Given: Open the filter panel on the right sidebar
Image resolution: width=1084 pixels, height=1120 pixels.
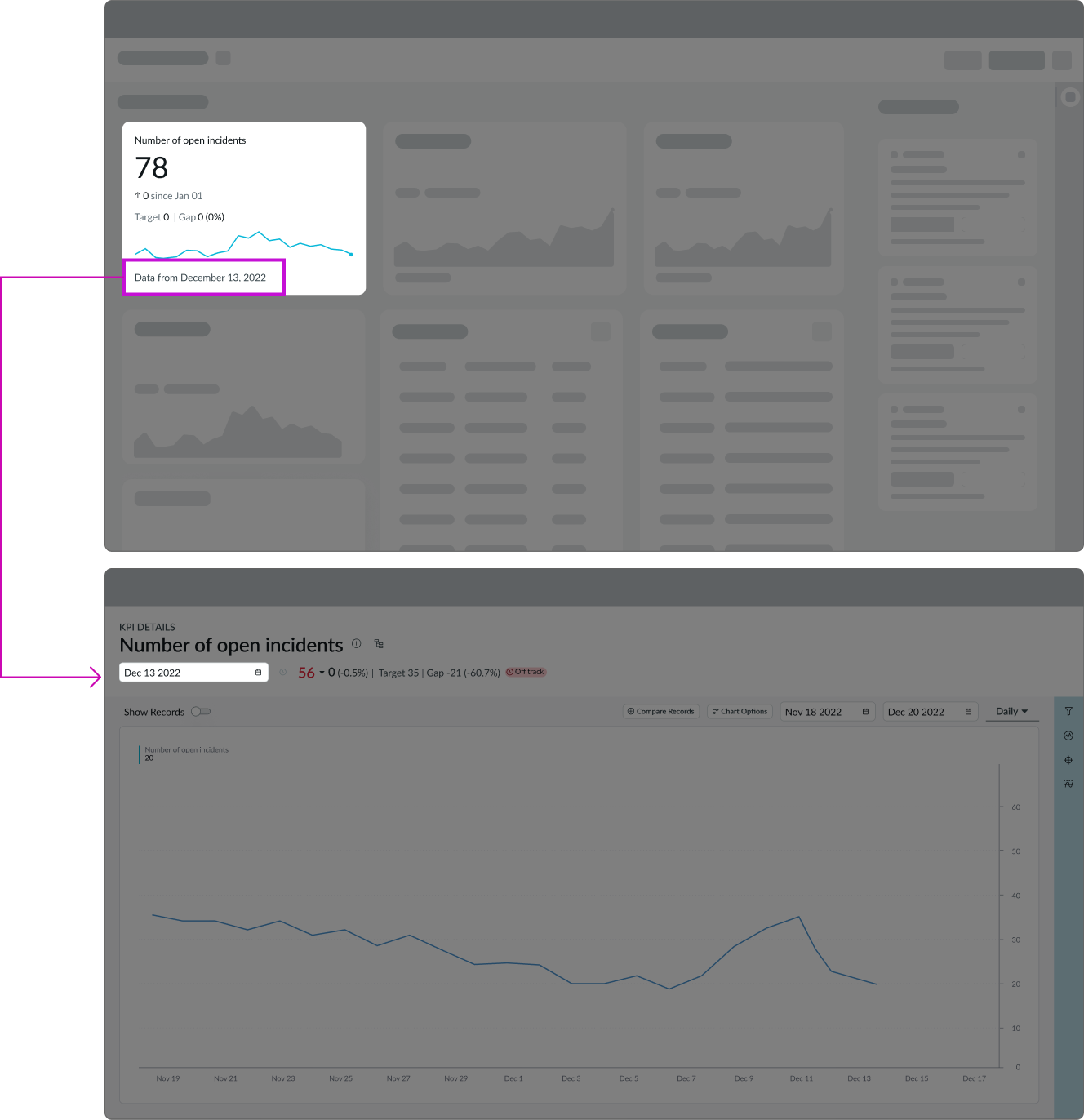Looking at the screenshot, I should [1068, 711].
